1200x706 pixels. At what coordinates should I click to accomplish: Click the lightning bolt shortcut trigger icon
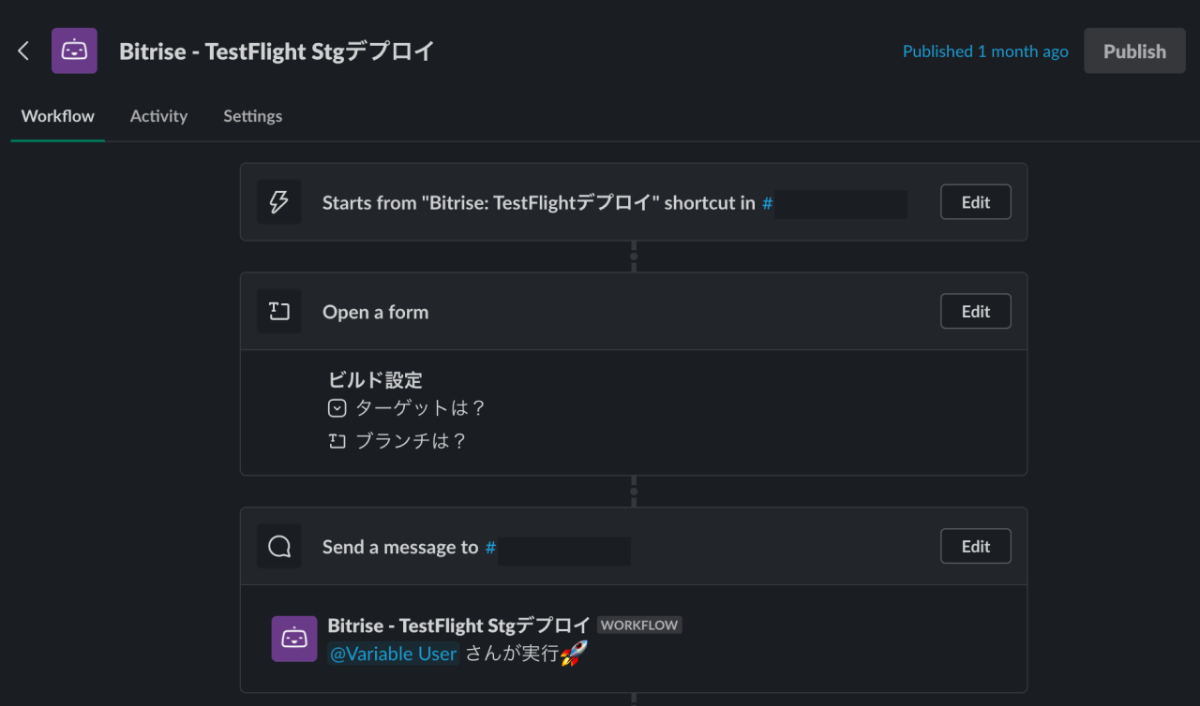tap(279, 202)
